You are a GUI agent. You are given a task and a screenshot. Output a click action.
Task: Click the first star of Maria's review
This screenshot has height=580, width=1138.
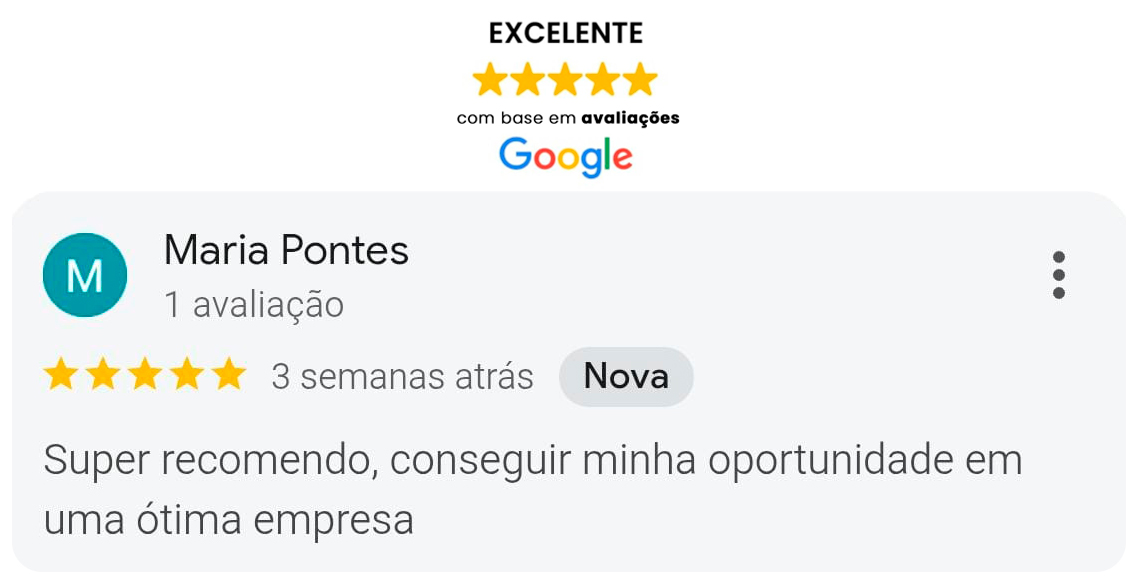tap(61, 376)
